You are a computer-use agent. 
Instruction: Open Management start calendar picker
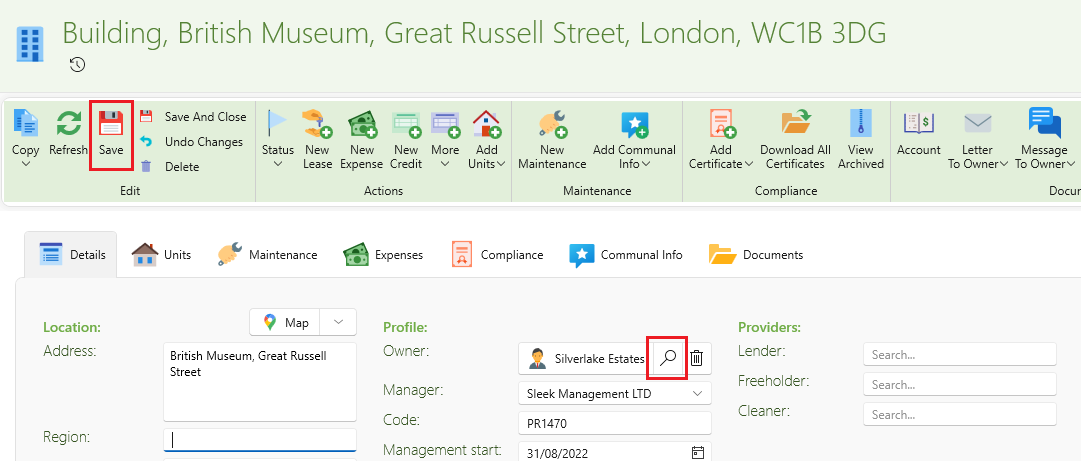tap(698, 453)
